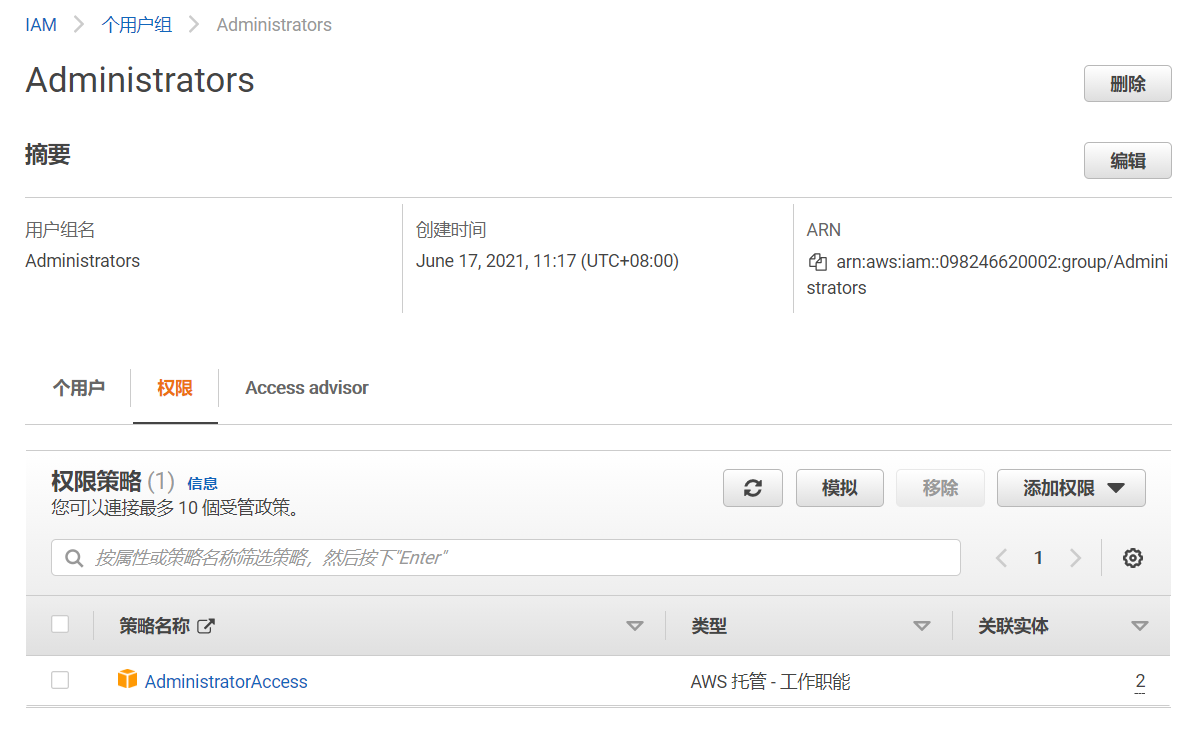Viewport: 1201px width, 753px height.
Task: Go to previous page with left chevron
Action: point(1001,558)
